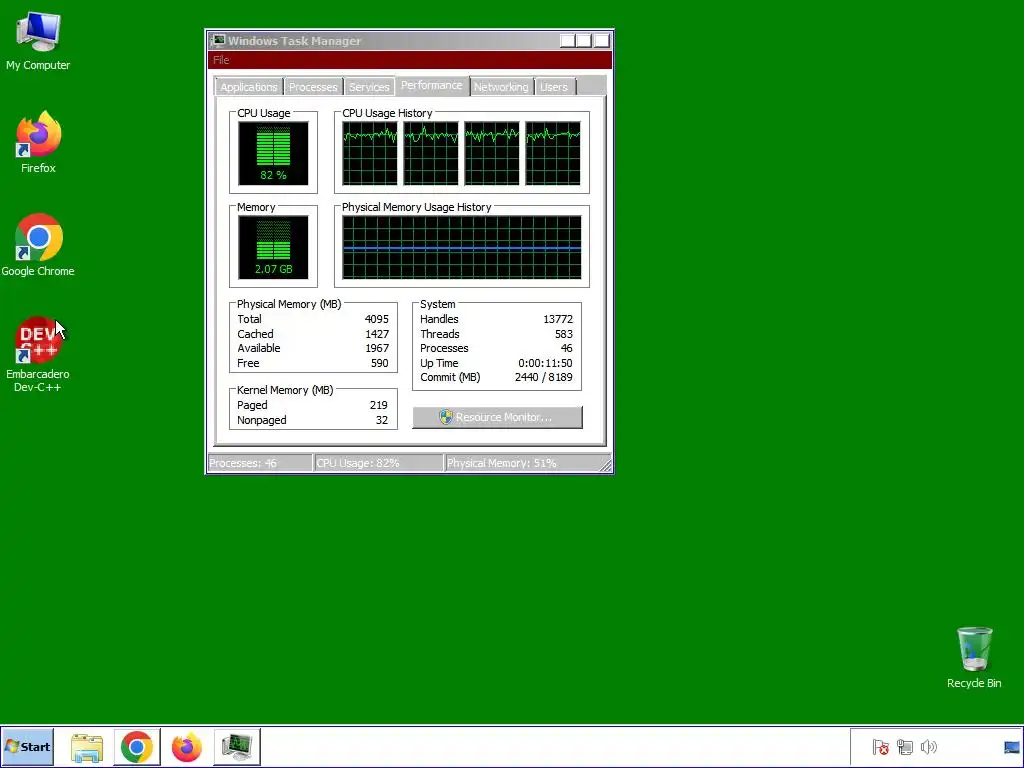Click Commit value 2440 / 8189

point(543,377)
